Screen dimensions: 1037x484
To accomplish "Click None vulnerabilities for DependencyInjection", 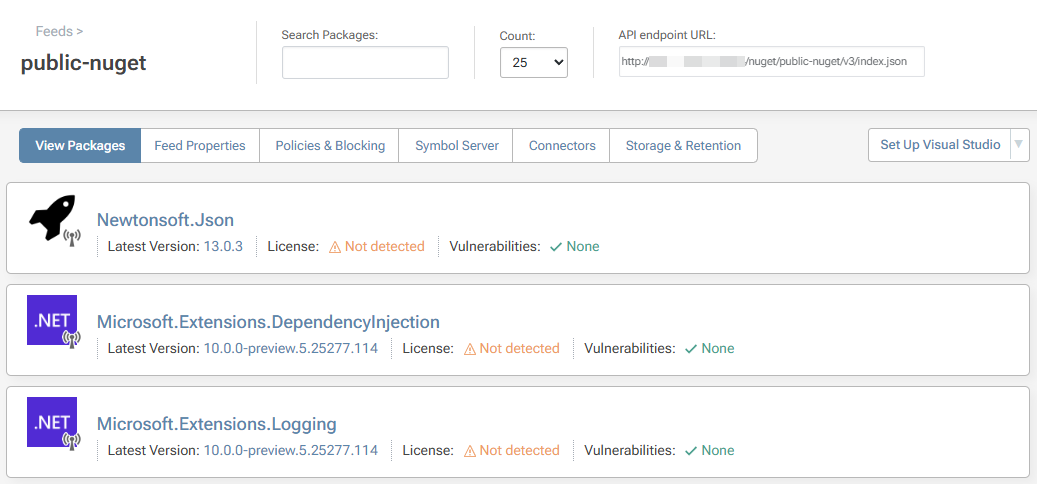I will pos(718,348).
